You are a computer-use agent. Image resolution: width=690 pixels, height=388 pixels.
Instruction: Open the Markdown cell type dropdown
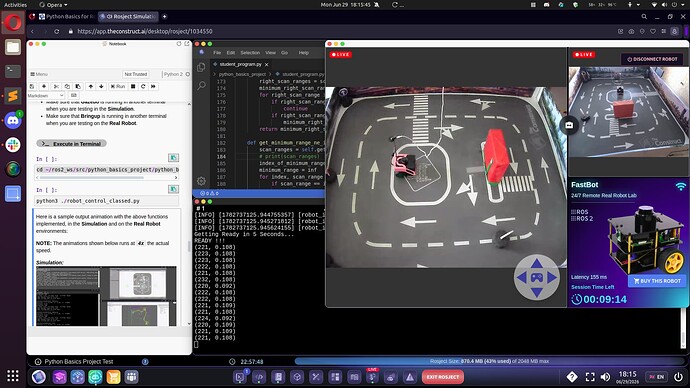(x=46, y=95)
